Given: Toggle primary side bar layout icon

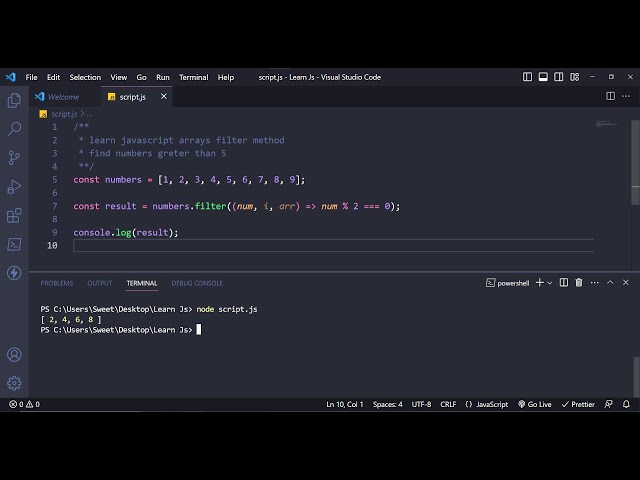Looking at the screenshot, I should (527, 77).
